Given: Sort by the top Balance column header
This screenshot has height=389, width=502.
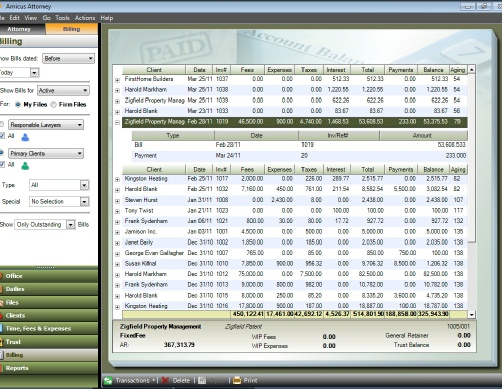Looking at the screenshot, I should pos(433,70).
